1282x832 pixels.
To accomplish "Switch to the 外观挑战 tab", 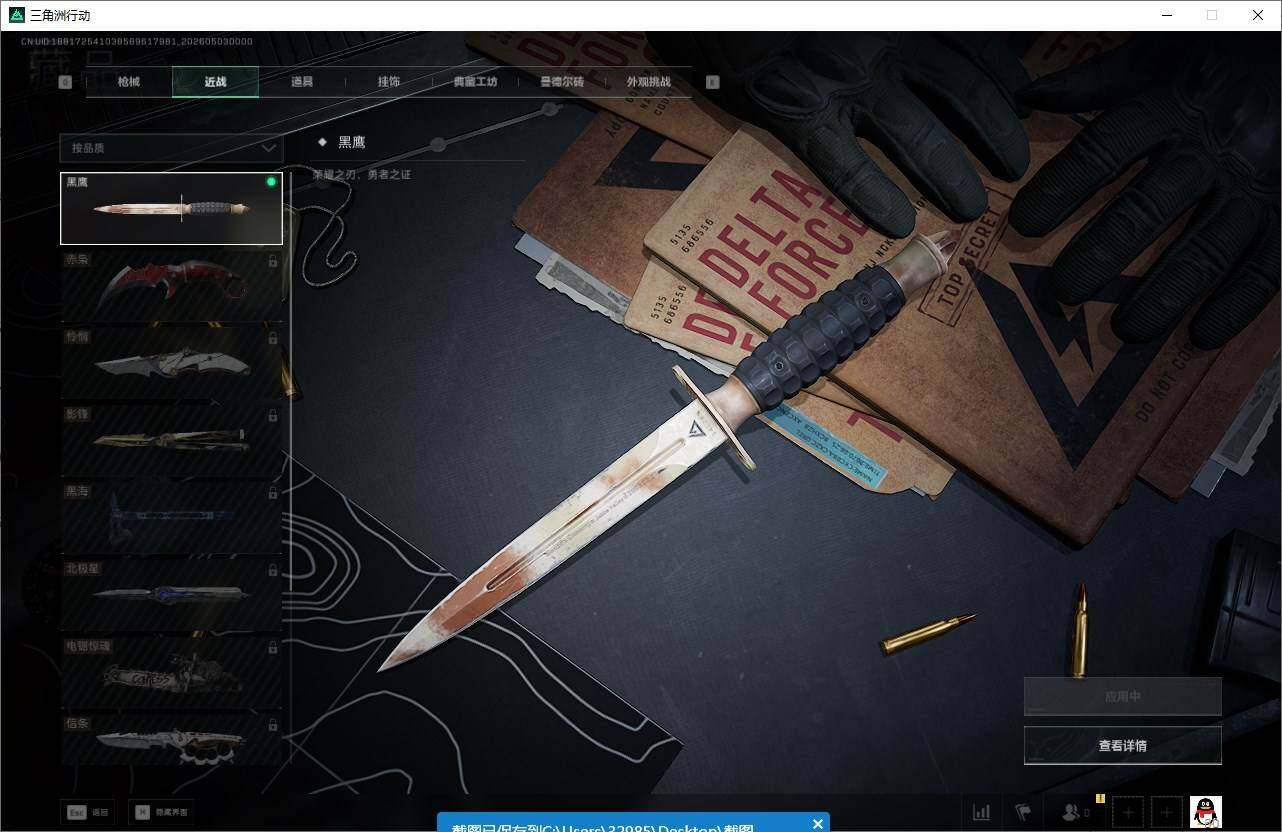I will tap(648, 82).
